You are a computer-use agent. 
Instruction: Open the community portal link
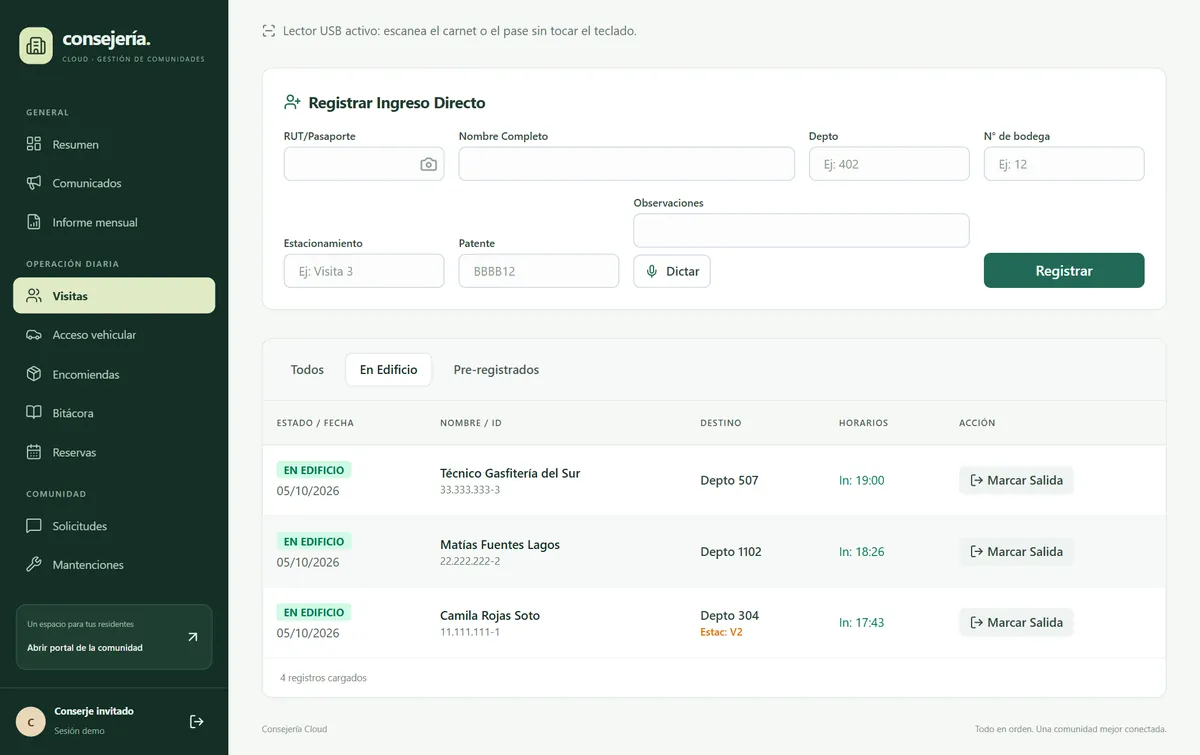(x=114, y=637)
